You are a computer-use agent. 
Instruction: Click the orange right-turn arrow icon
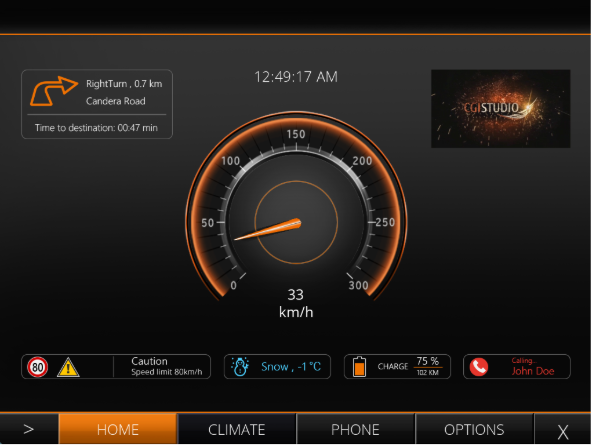(x=54, y=91)
